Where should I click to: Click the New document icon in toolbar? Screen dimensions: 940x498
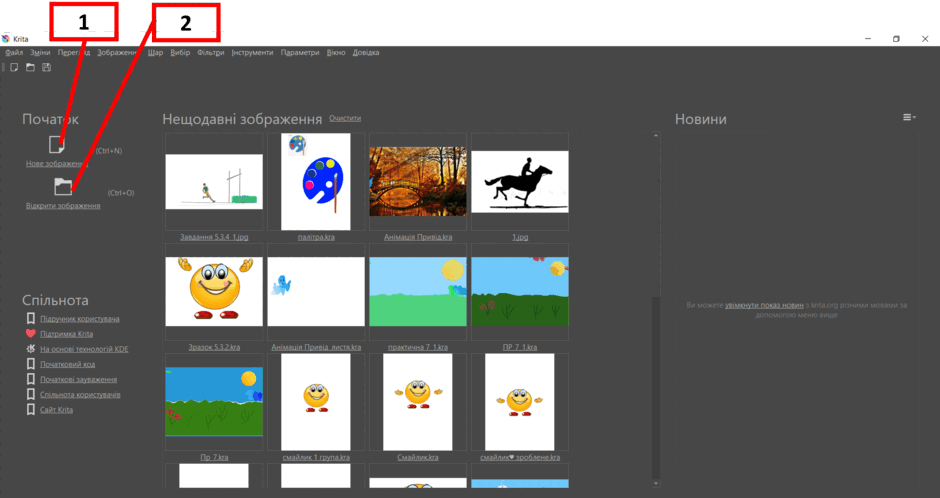(x=14, y=68)
